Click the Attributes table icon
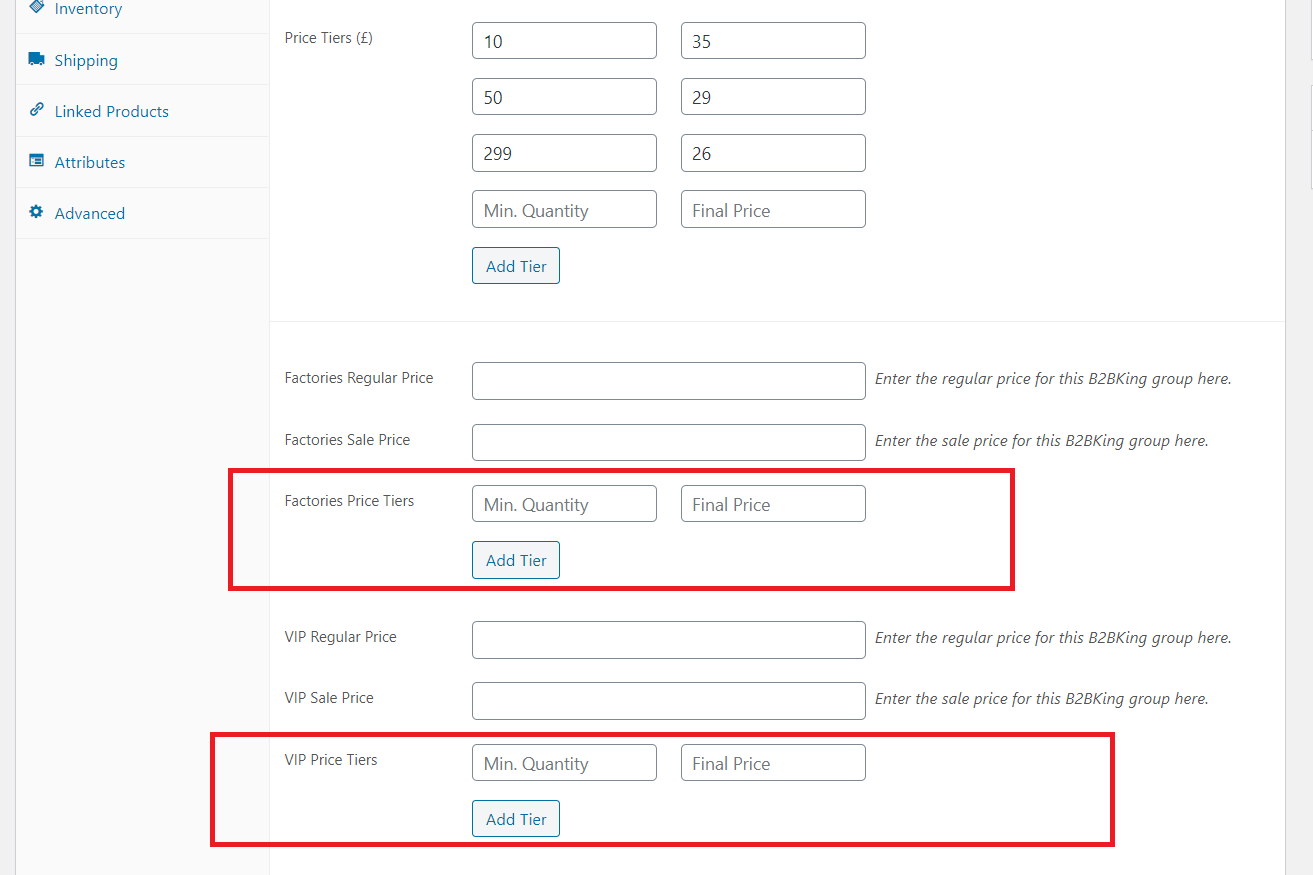Screen dimensions: 1313x875 coord(37,161)
